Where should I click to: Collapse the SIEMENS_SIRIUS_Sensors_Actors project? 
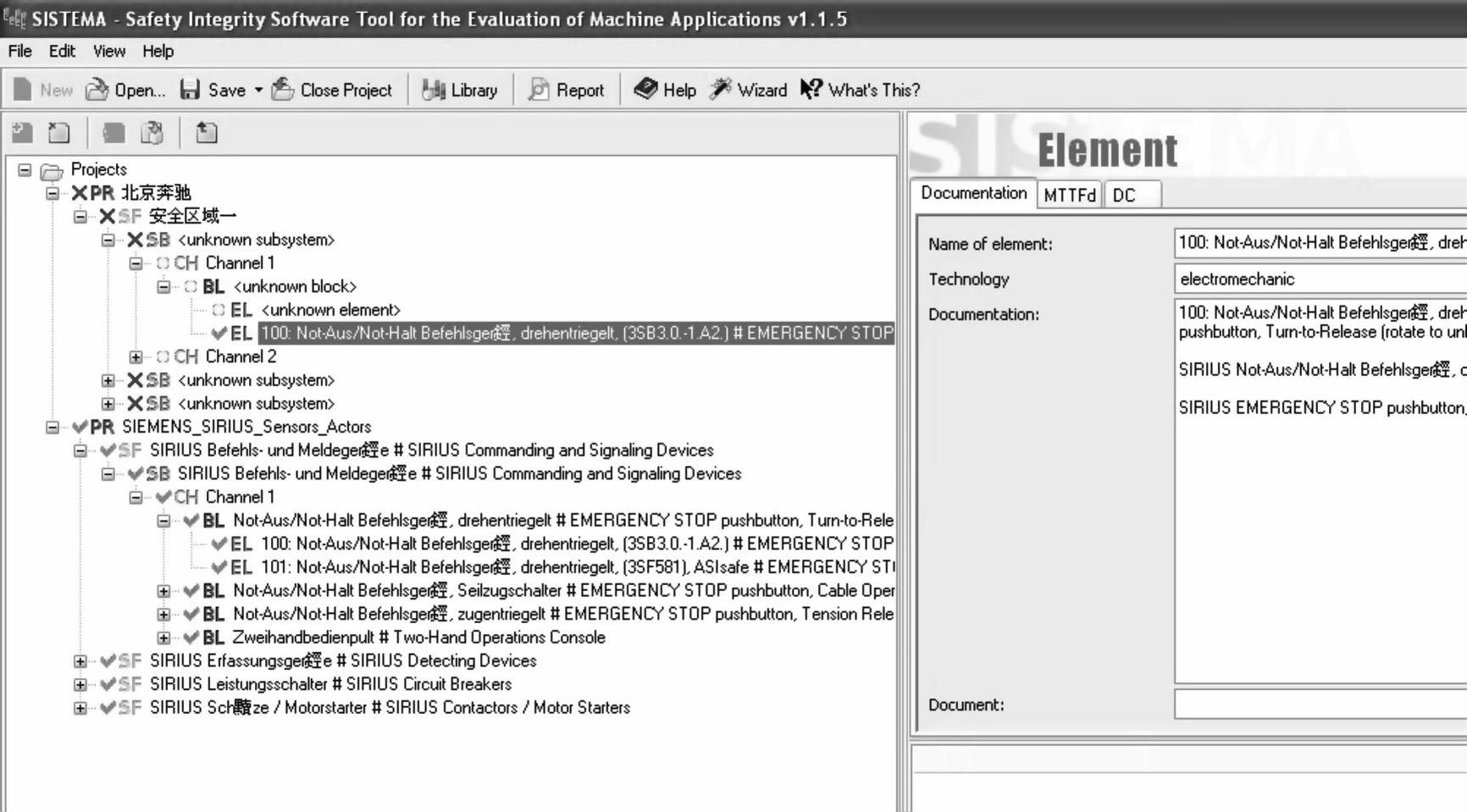coord(53,428)
